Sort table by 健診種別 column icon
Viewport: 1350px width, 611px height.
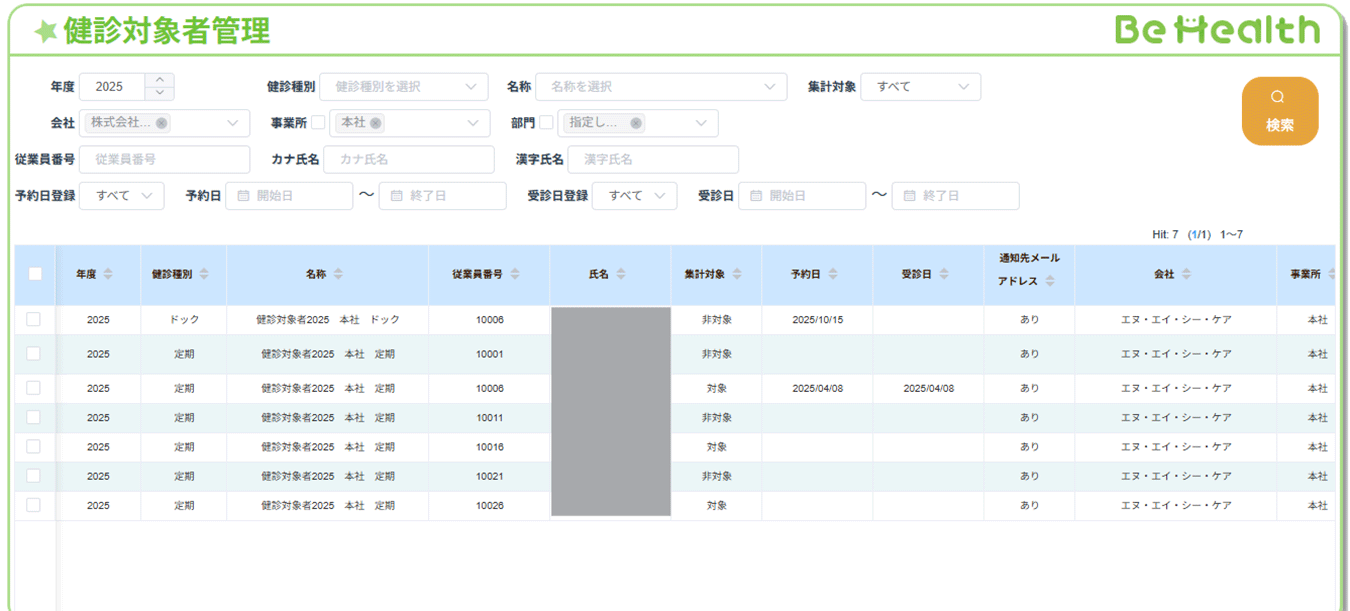pyautogui.click(x=204, y=274)
